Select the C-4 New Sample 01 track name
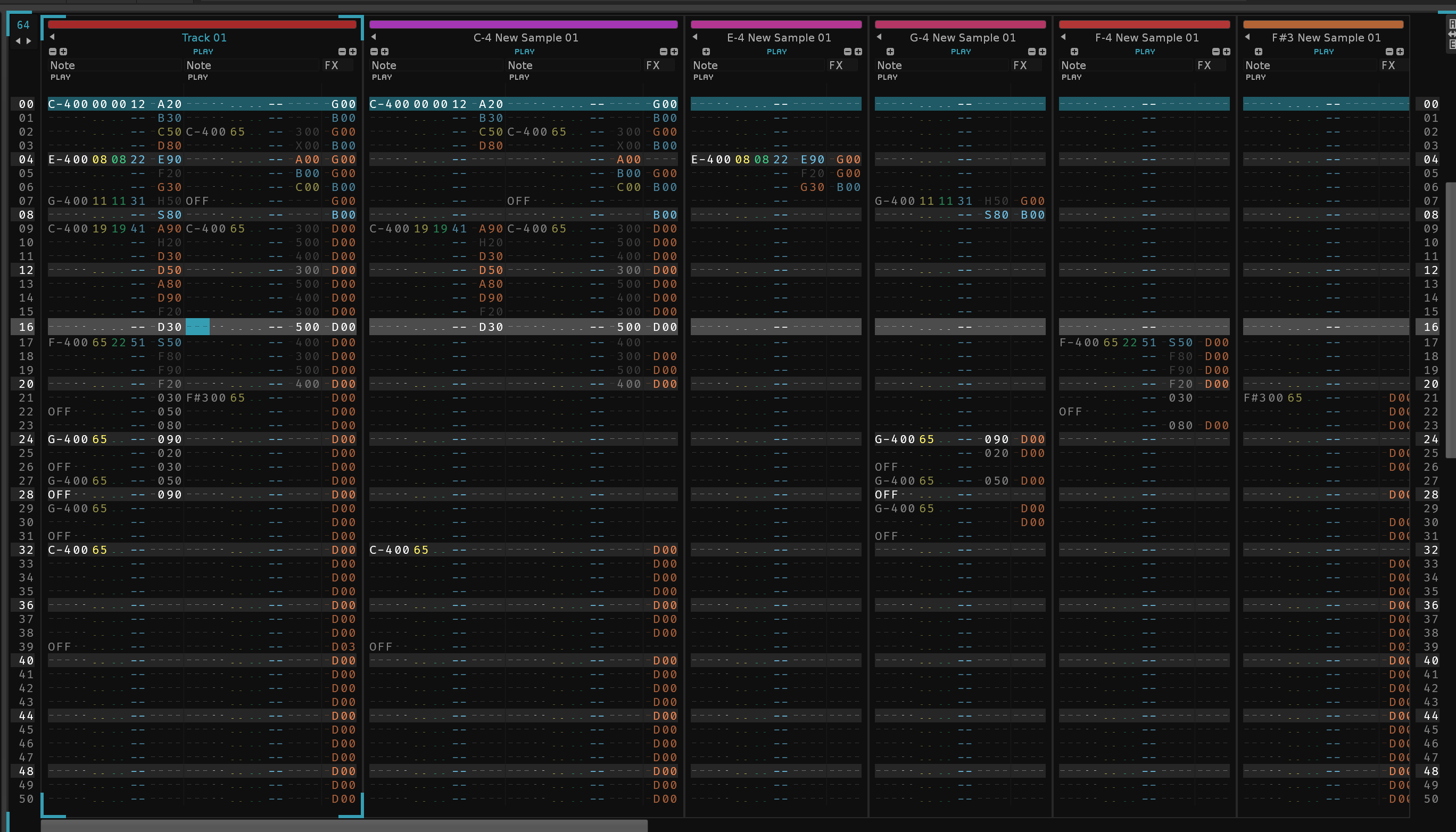The image size is (1456, 832). 525,38
